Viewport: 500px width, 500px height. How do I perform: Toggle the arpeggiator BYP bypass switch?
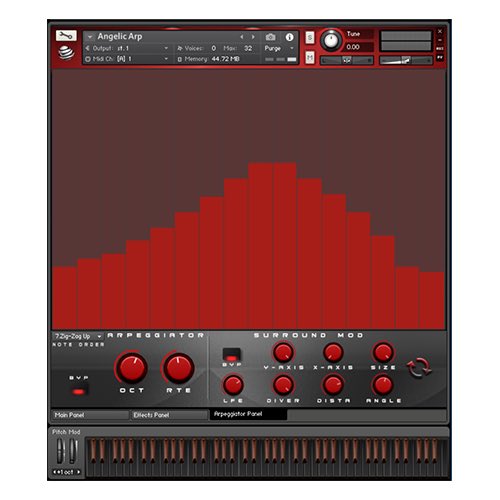pyautogui.click(x=79, y=391)
